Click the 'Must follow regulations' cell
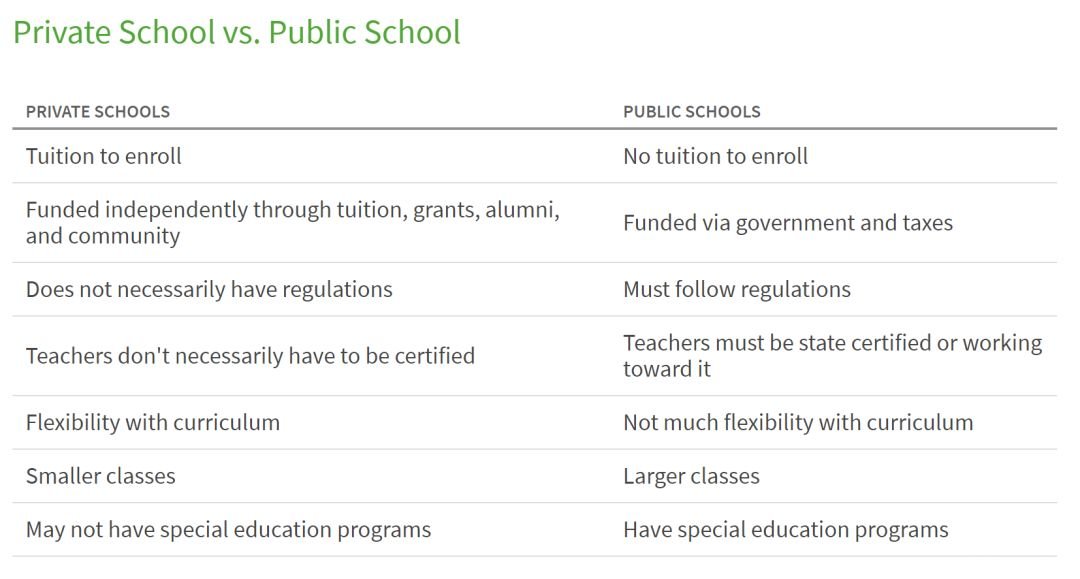 (x=737, y=289)
